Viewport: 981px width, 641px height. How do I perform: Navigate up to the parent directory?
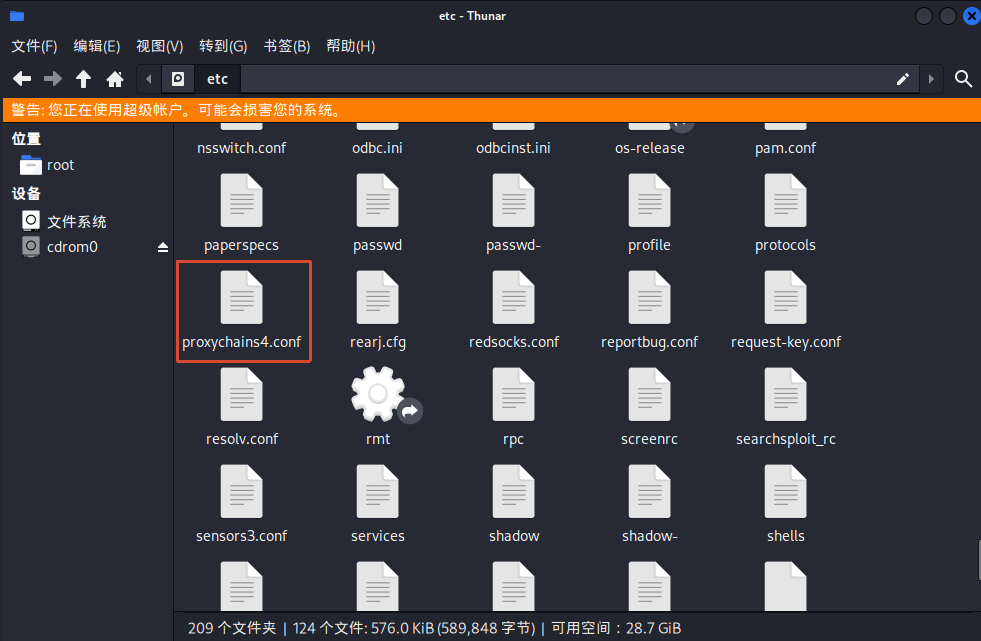tap(83, 79)
